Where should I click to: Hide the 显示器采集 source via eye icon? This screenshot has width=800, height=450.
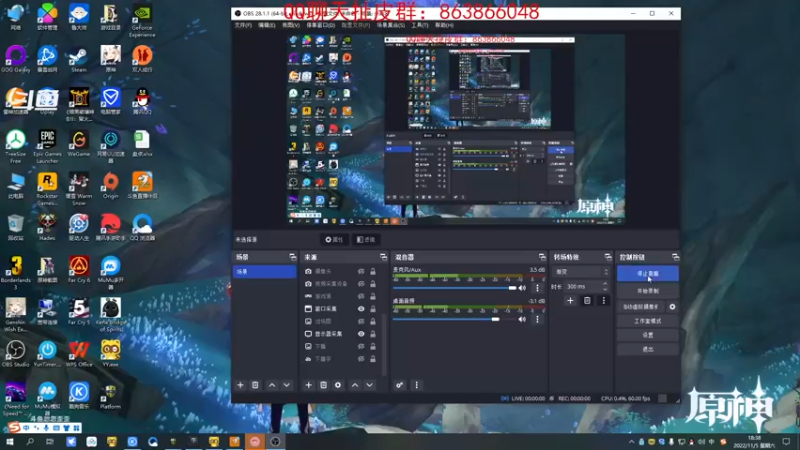(361, 334)
